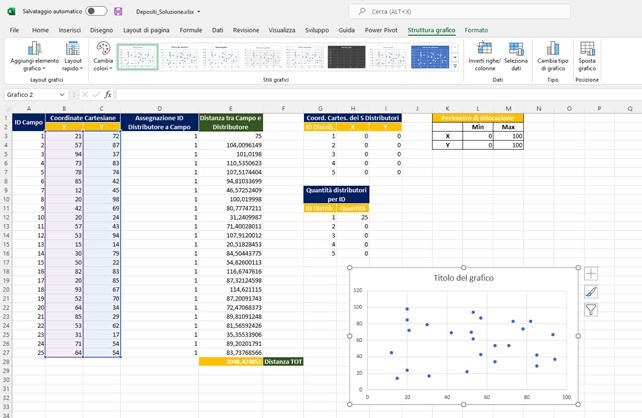This screenshot has height=418, width=642.
Task: Click the ID Campo header cell
Action: tap(29, 122)
